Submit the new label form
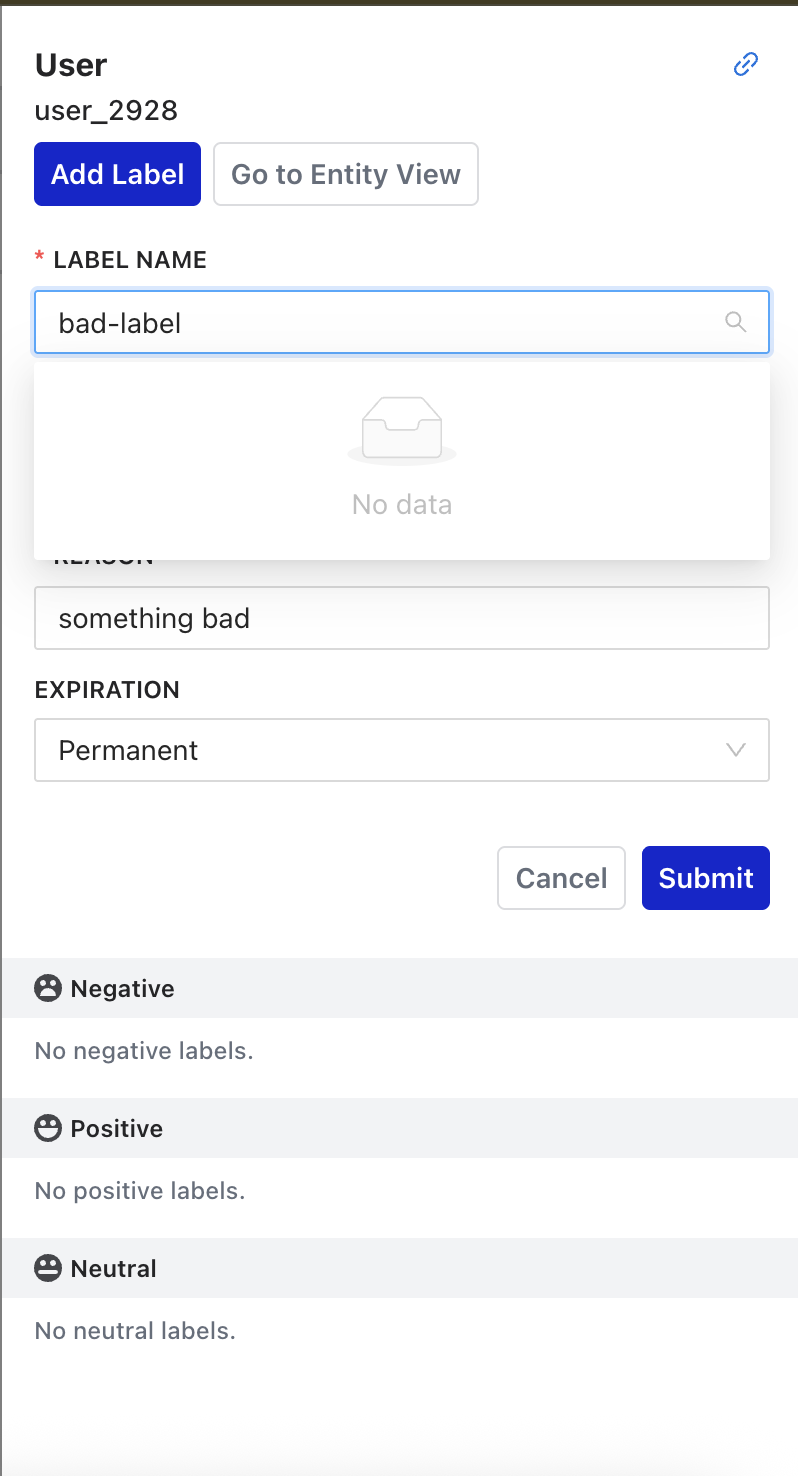 [x=705, y=877]
